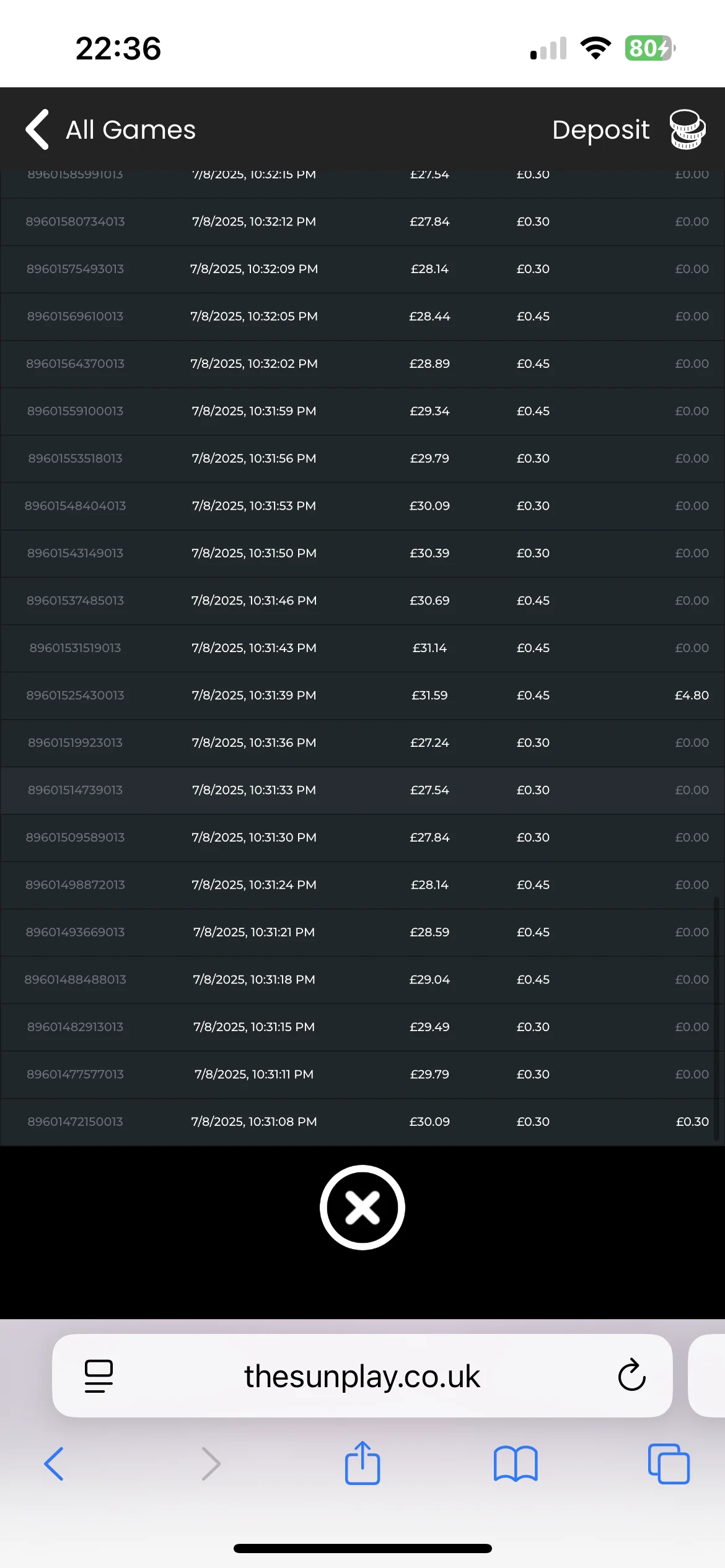The height and width of the screenshot is (1568, 725).
Task: Tap the £4.80 win amount
Action: 692,695
